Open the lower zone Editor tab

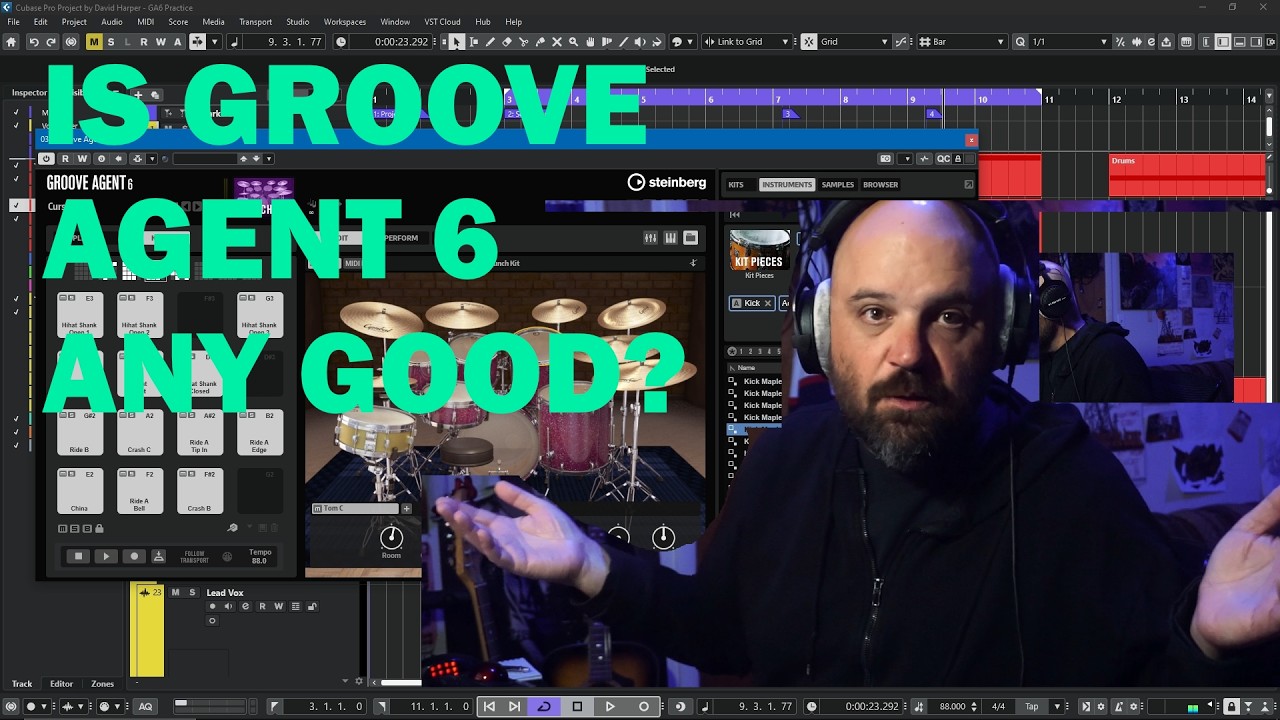(x=61, y=684)
